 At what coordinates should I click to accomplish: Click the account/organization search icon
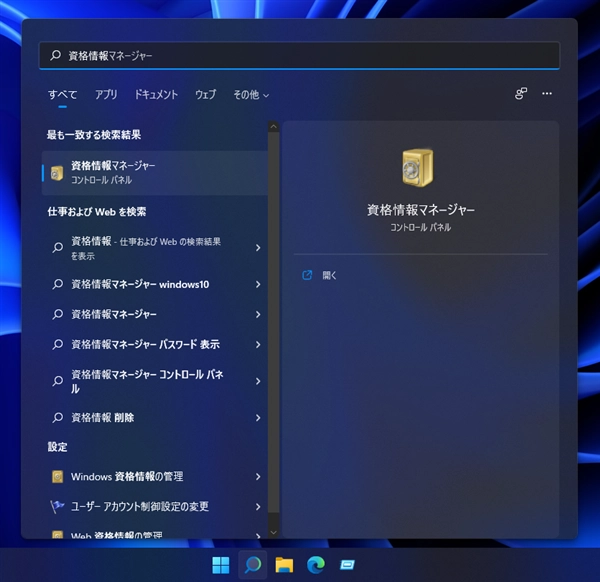coord(520,94)
